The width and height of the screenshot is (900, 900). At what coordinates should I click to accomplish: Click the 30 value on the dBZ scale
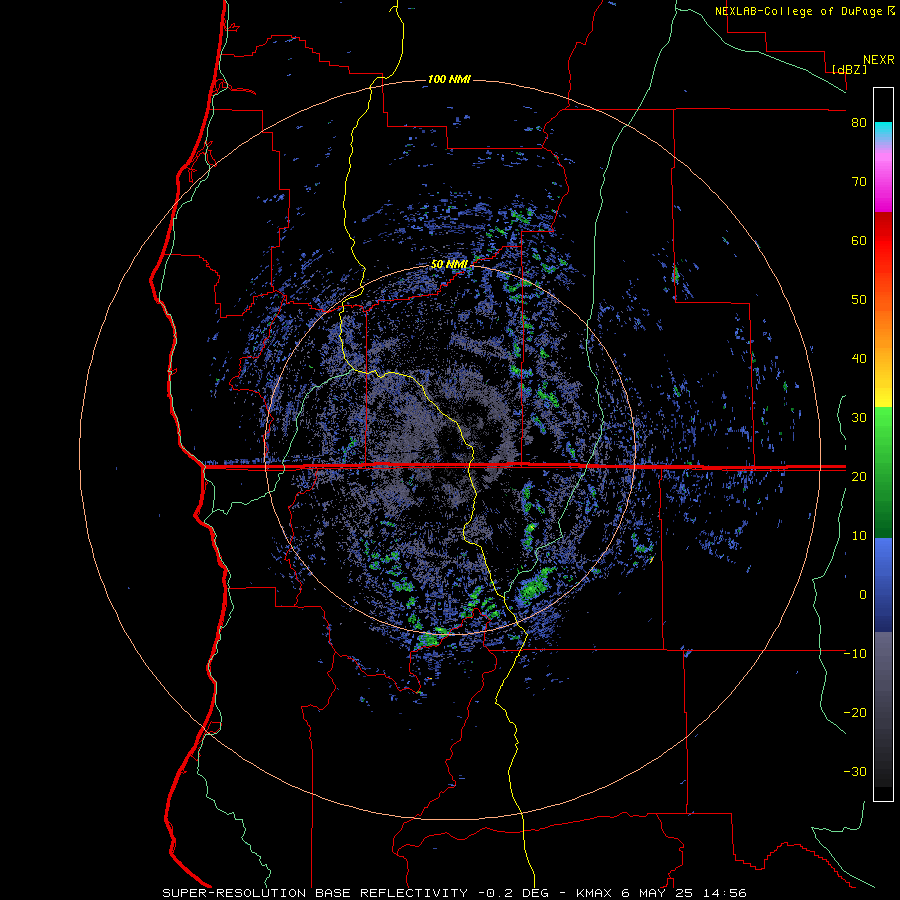tap(859, 417)
